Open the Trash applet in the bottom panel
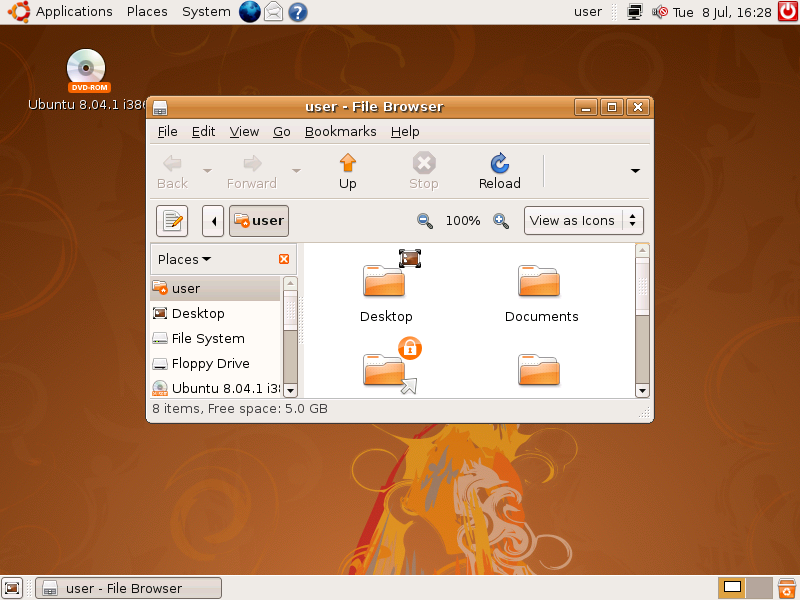 (x=786, y=588)
